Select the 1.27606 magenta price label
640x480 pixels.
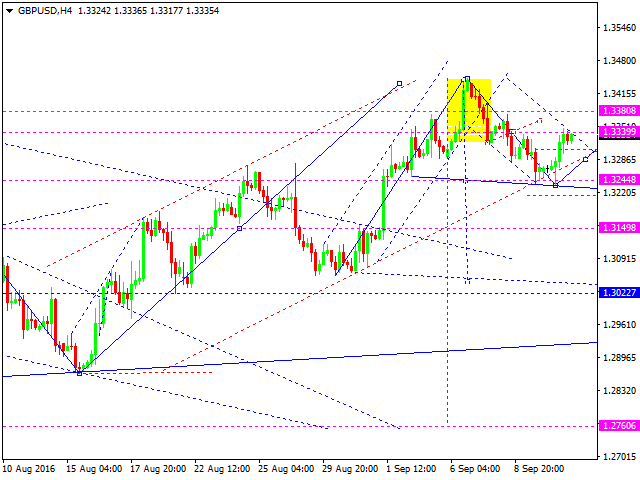point(619,426)
